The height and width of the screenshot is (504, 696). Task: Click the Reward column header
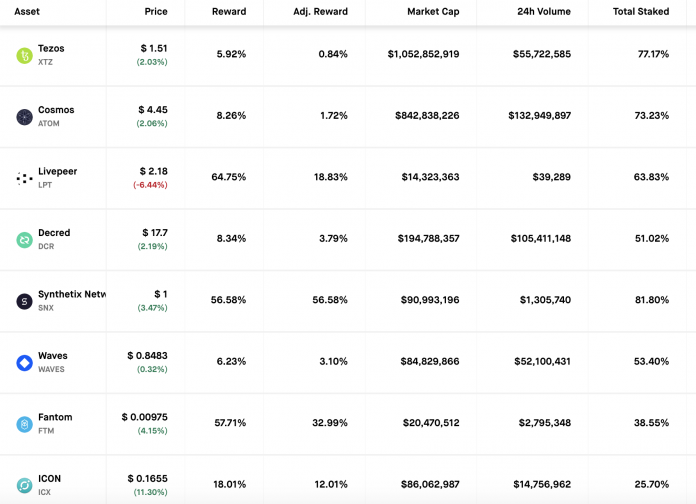coord(229,12)
